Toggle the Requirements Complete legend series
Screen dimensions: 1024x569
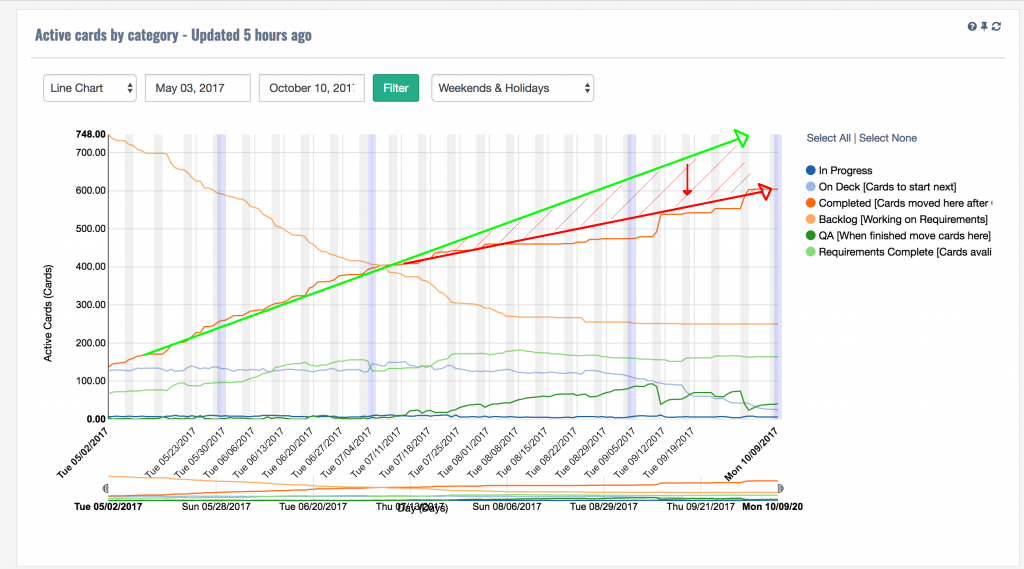pos(899,252)
